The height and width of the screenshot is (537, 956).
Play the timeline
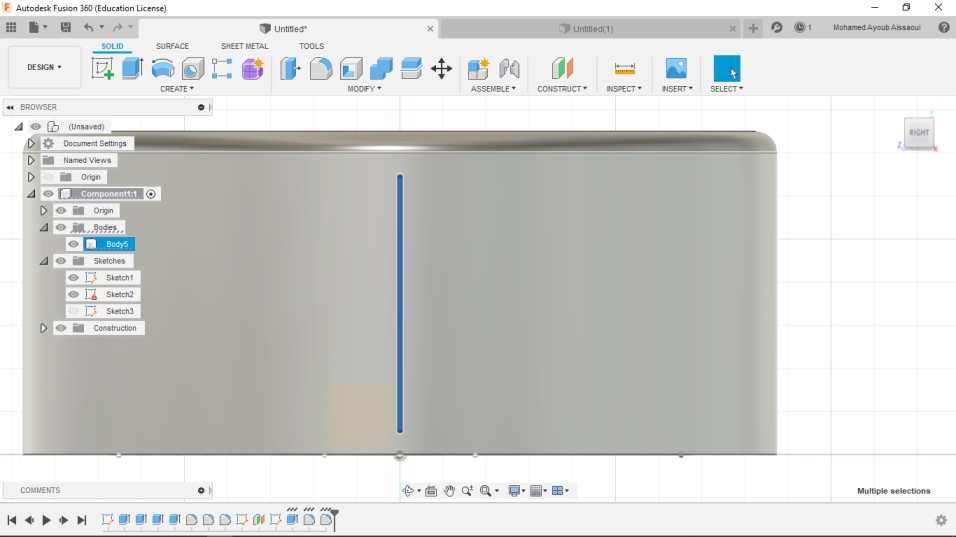tap(46, 520)
